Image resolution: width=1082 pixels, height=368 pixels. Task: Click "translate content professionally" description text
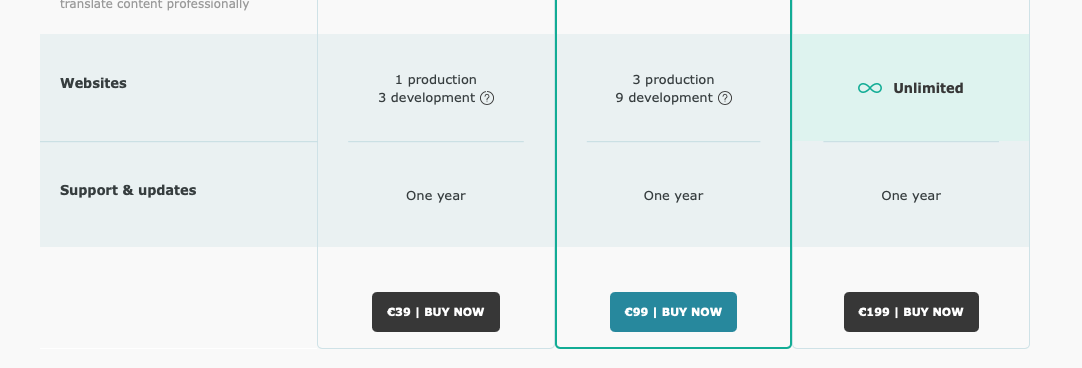(155, 5)
